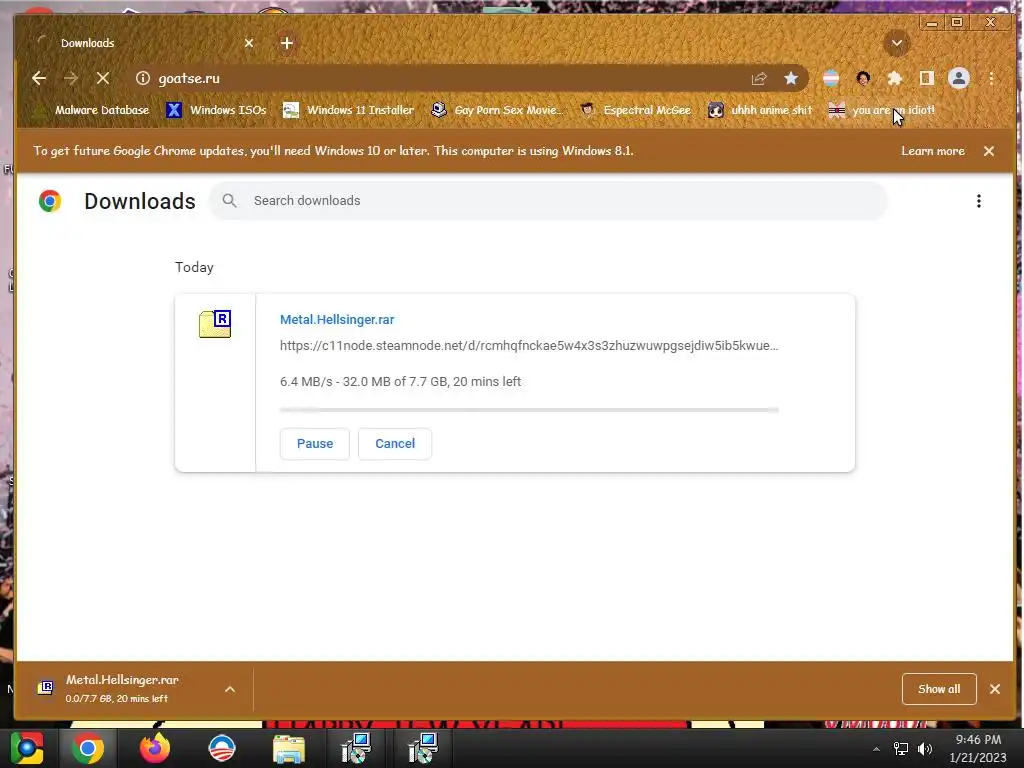Click Show all downloads button
The height and width of the screenshot is (768, 1024).
(939, 689)
